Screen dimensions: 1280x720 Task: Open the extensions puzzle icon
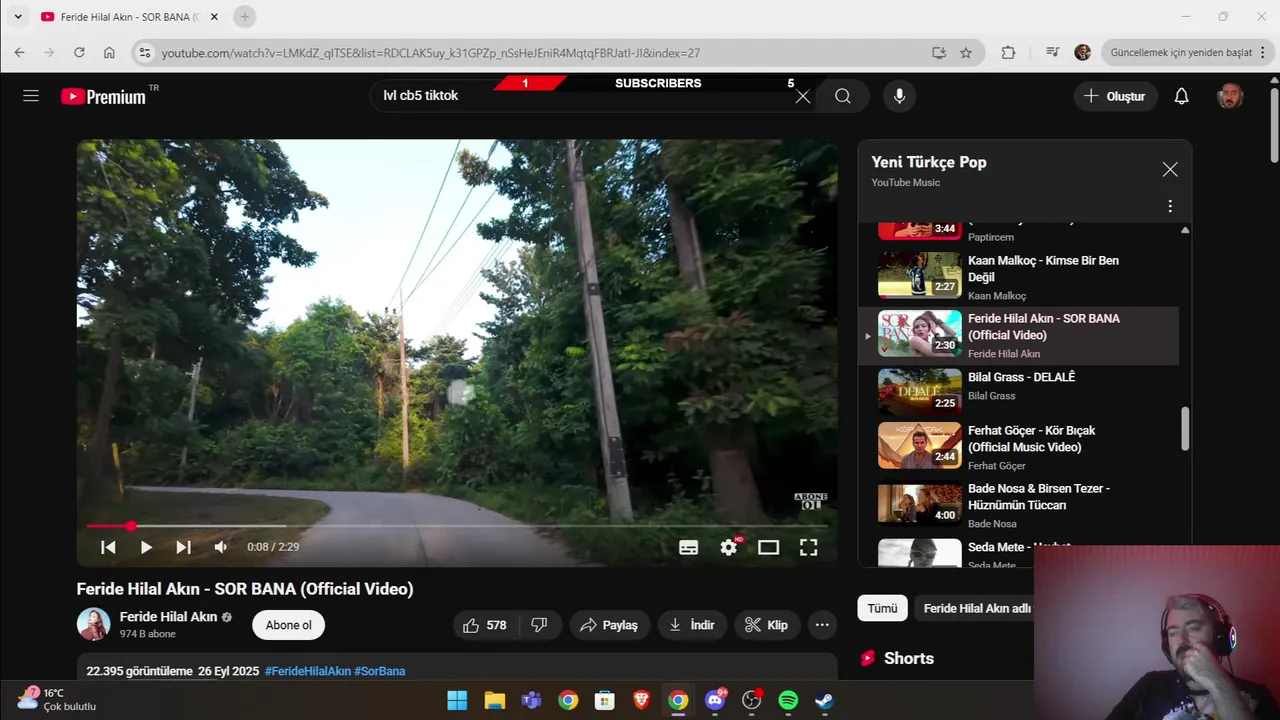(x=1008, y=53)
